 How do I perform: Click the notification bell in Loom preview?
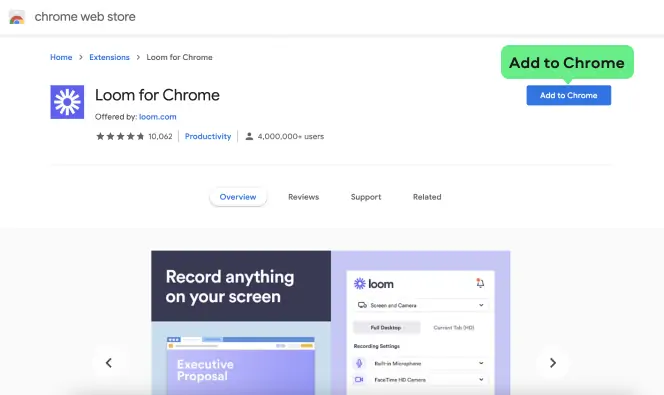point(480,283)
